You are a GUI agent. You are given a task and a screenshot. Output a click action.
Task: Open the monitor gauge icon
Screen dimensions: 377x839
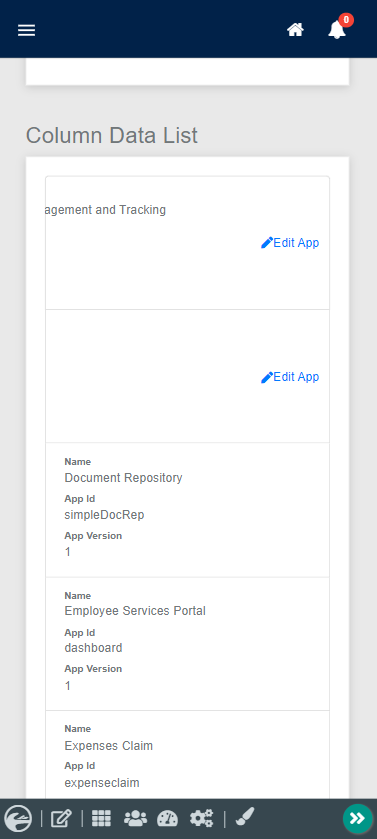click(167, 818)
